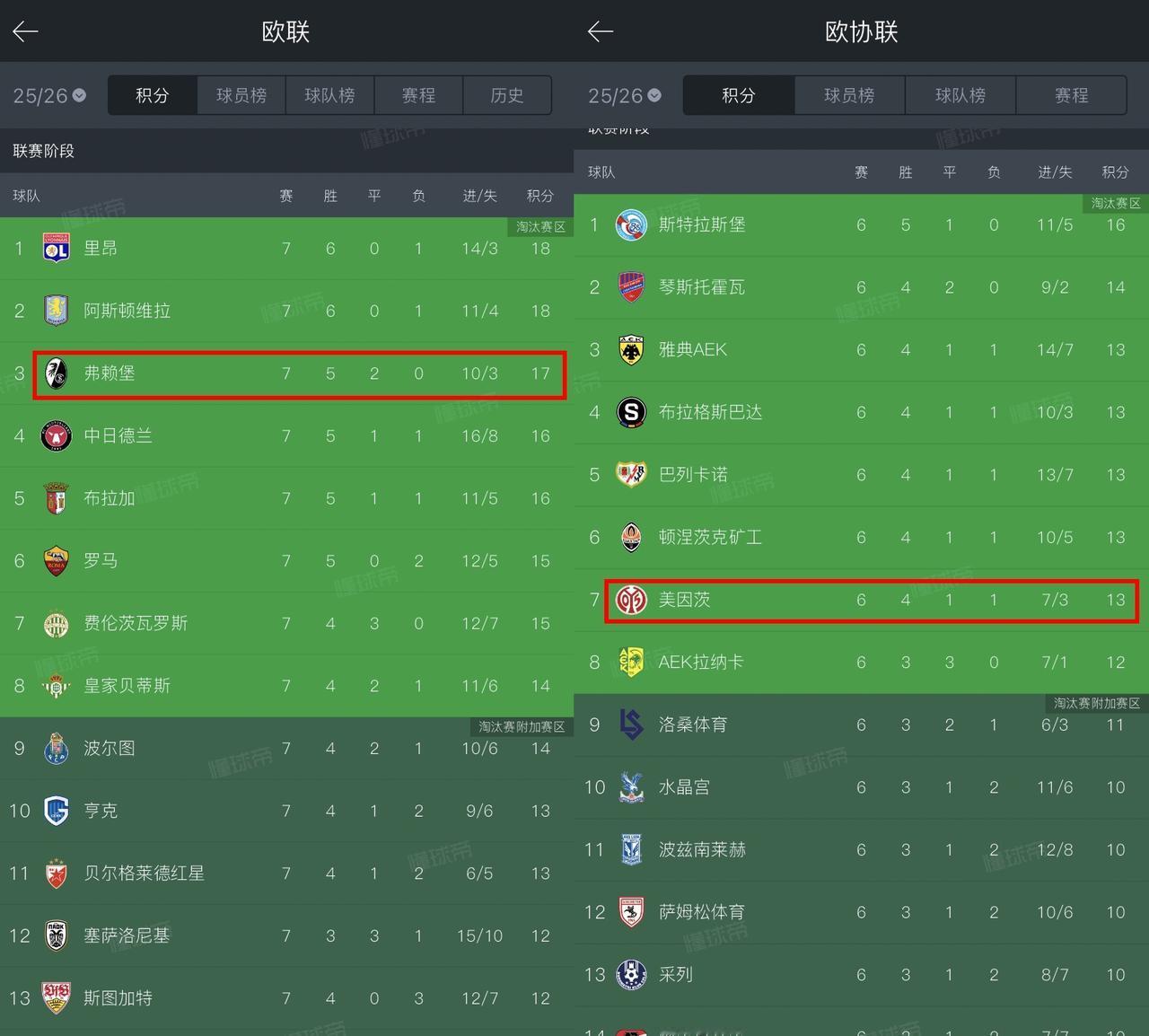Switch to the 历史 tab
Screen dimensions: 1149x1036
click(507, 95)
